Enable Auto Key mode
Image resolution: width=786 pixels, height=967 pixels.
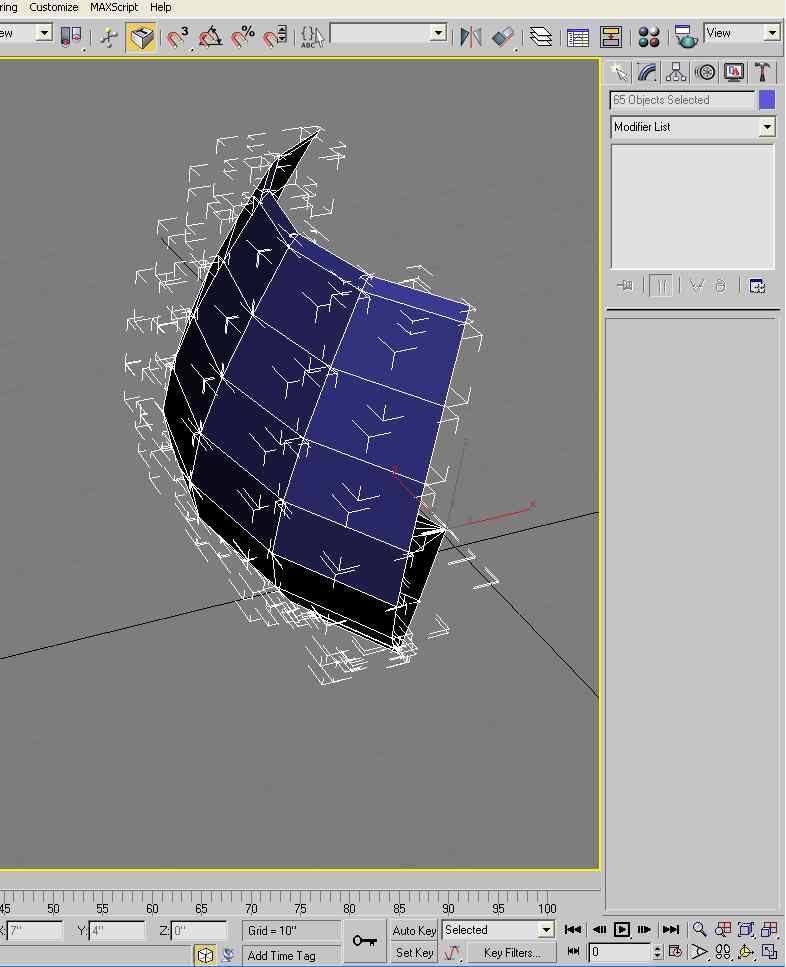click(x=414, y=930)
